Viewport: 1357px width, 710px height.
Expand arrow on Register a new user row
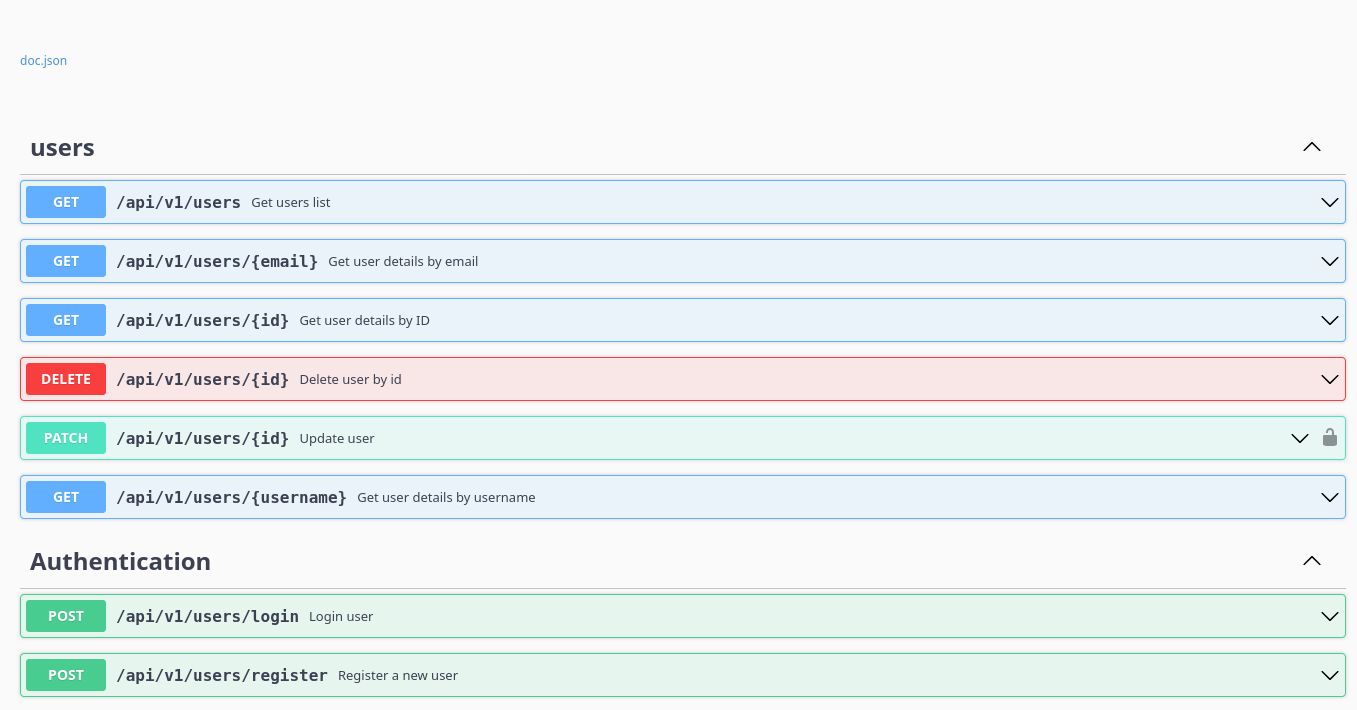click(1329, 675)
